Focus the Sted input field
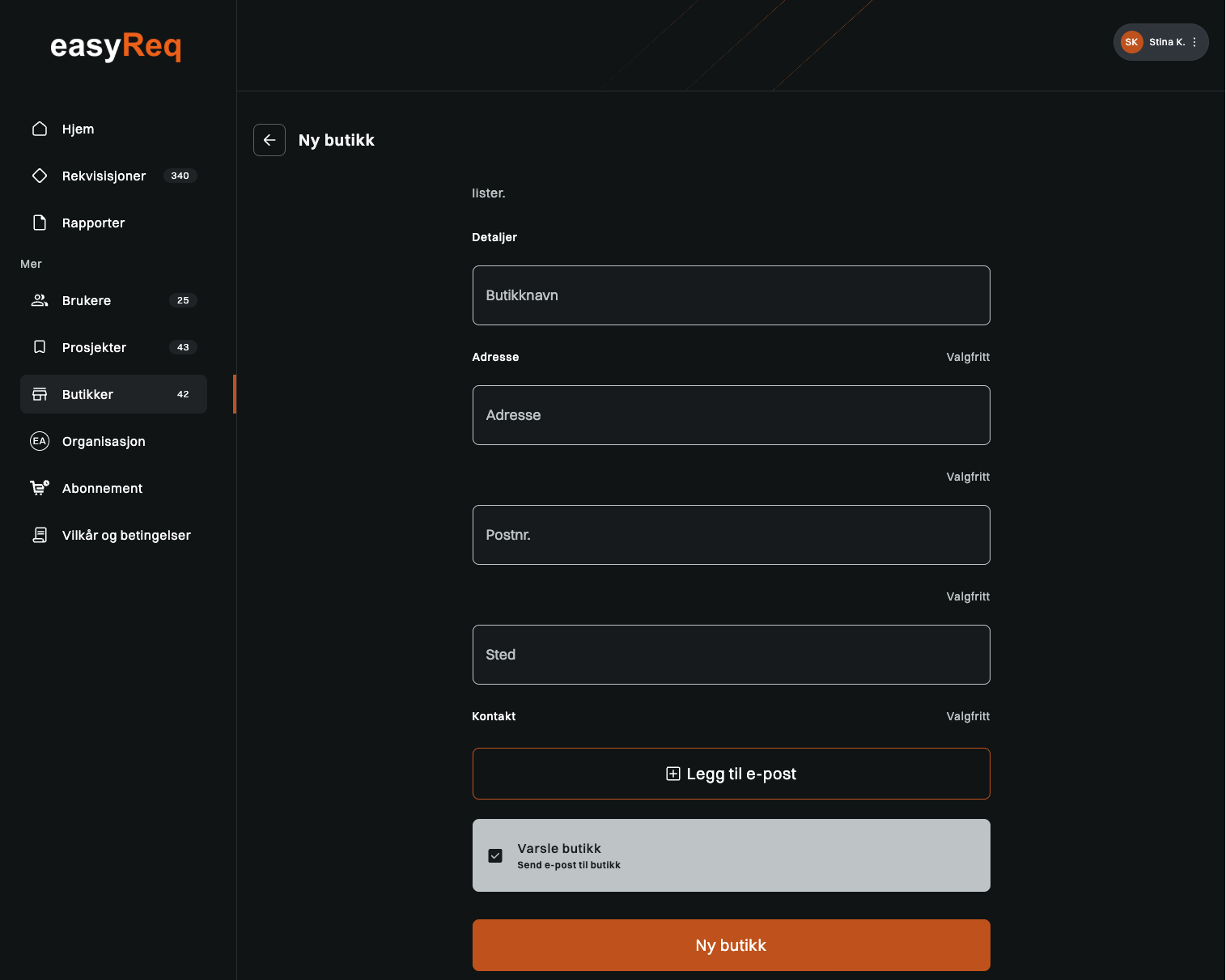Image resolution: width=1226 pixels, height=980 pixels. coord(732,655)
